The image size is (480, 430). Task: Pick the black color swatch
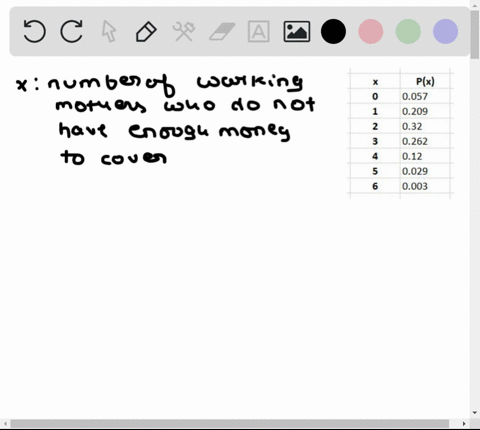tap(333, 31)
